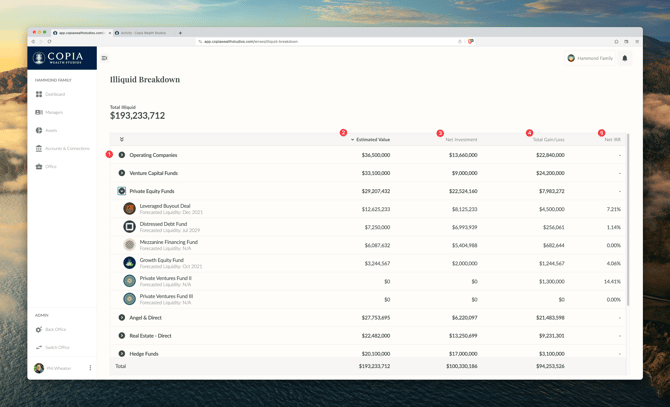This screenshot has height=407, width=670.
Task: Open the Dashboard sidebar icon
Action: coord(39,94)
